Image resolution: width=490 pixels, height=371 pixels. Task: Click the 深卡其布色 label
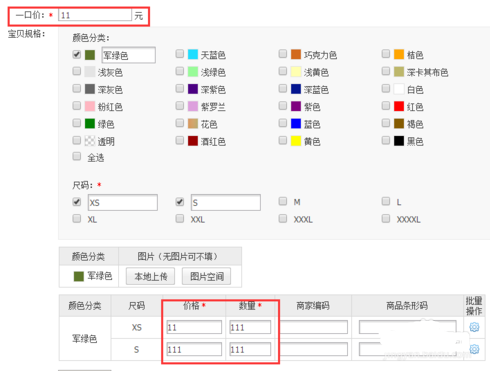pos(427,72)
